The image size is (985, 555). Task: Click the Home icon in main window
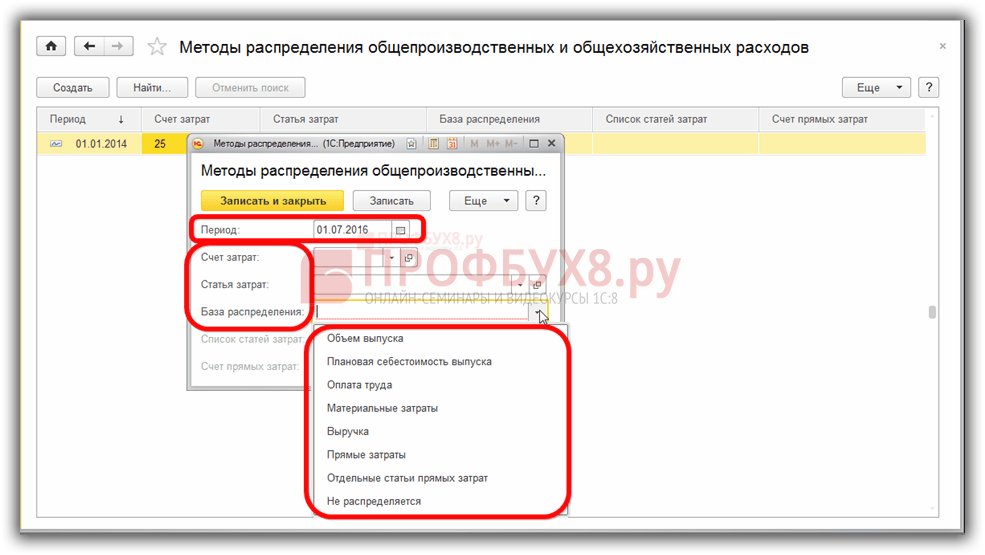click(x=51, y=47)
